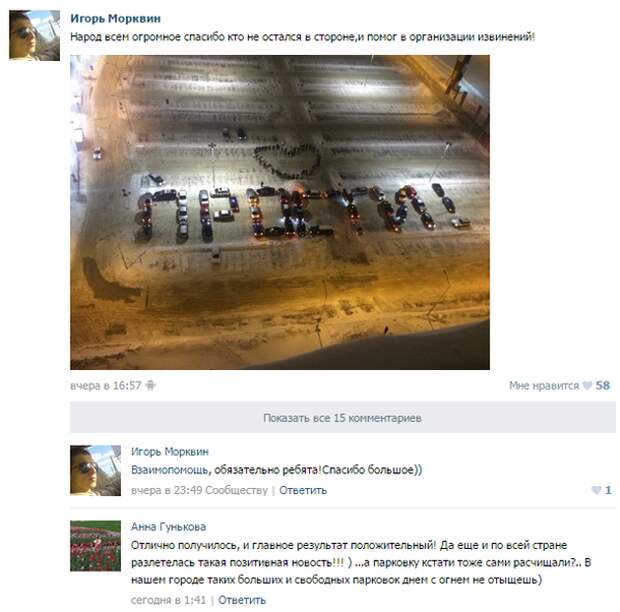
Task: Click the вчера в 23:49 comment timestamp
Action: pos(166,490)
